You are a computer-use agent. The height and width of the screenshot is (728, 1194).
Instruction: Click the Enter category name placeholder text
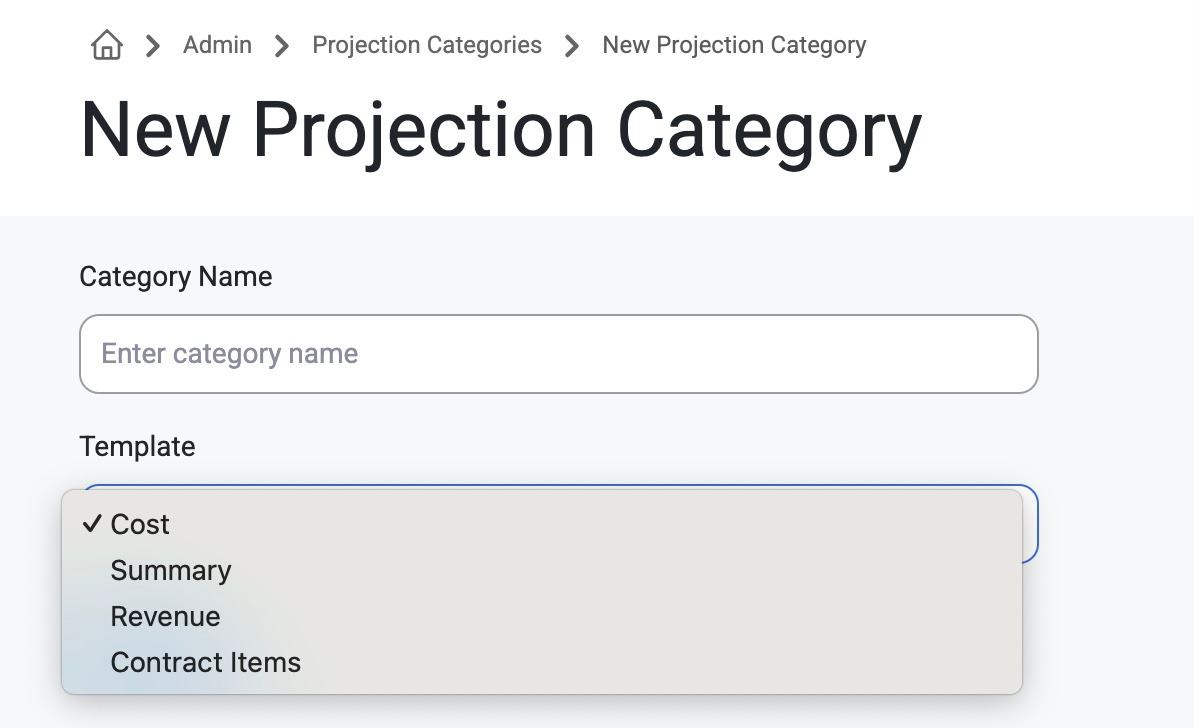pos(229,354)
